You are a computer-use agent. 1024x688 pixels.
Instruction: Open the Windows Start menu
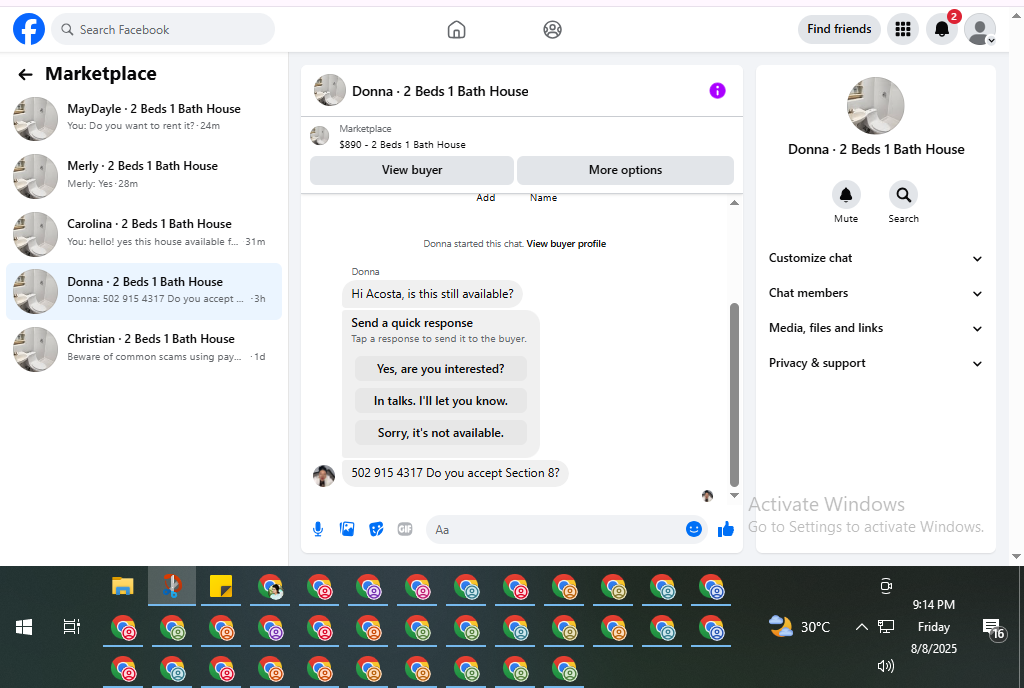tap(24, 627)
